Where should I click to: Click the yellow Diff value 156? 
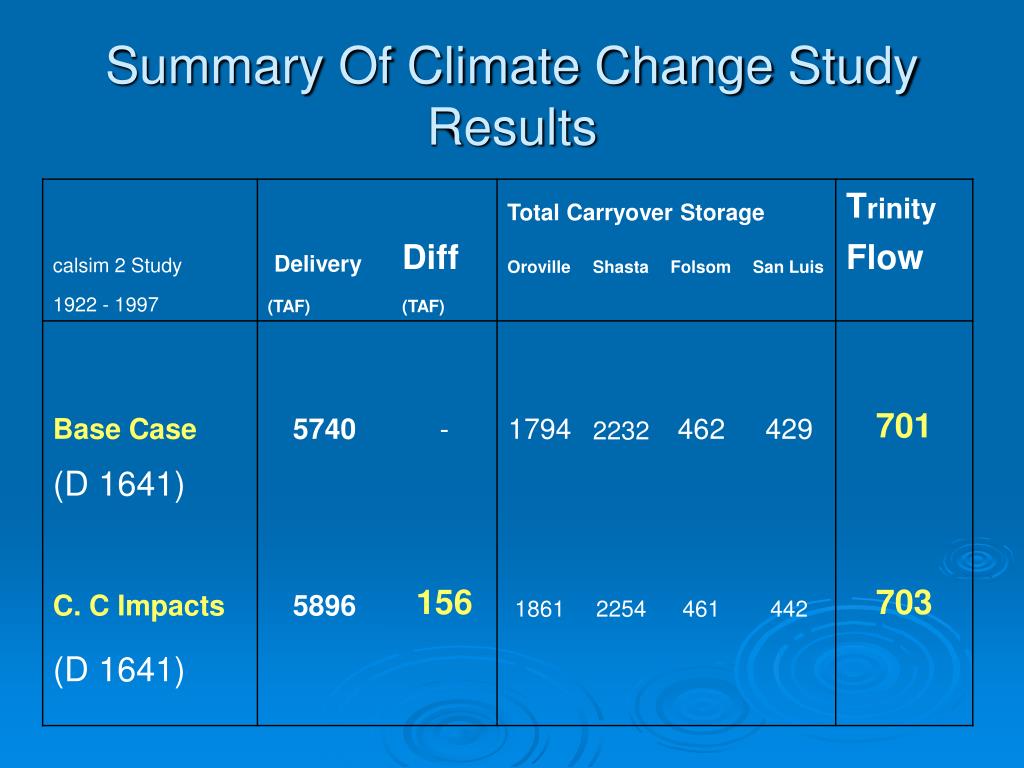click(x=444, y=602)
